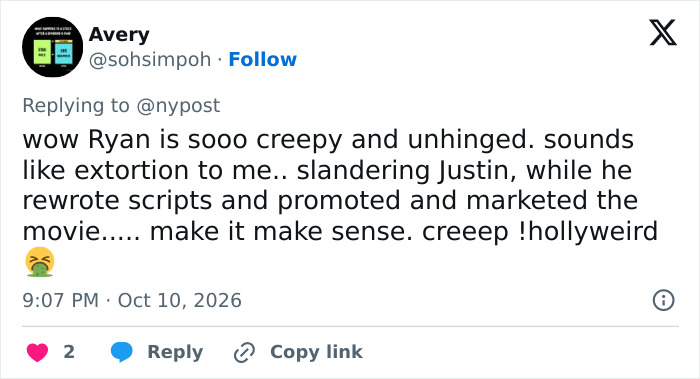Open the display name Avery
This screenshot has height=379, width=700.
point(119,35)
